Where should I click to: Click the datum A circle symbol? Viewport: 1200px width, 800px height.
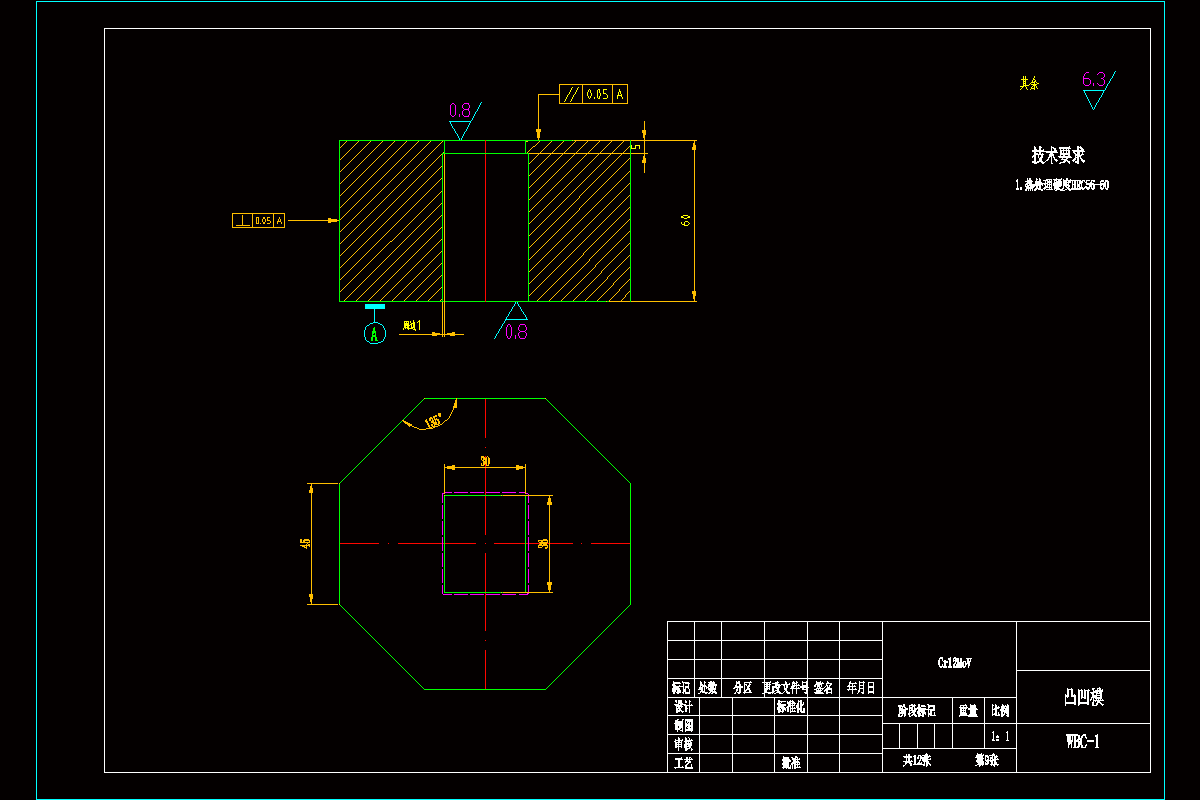coord(375,334)
